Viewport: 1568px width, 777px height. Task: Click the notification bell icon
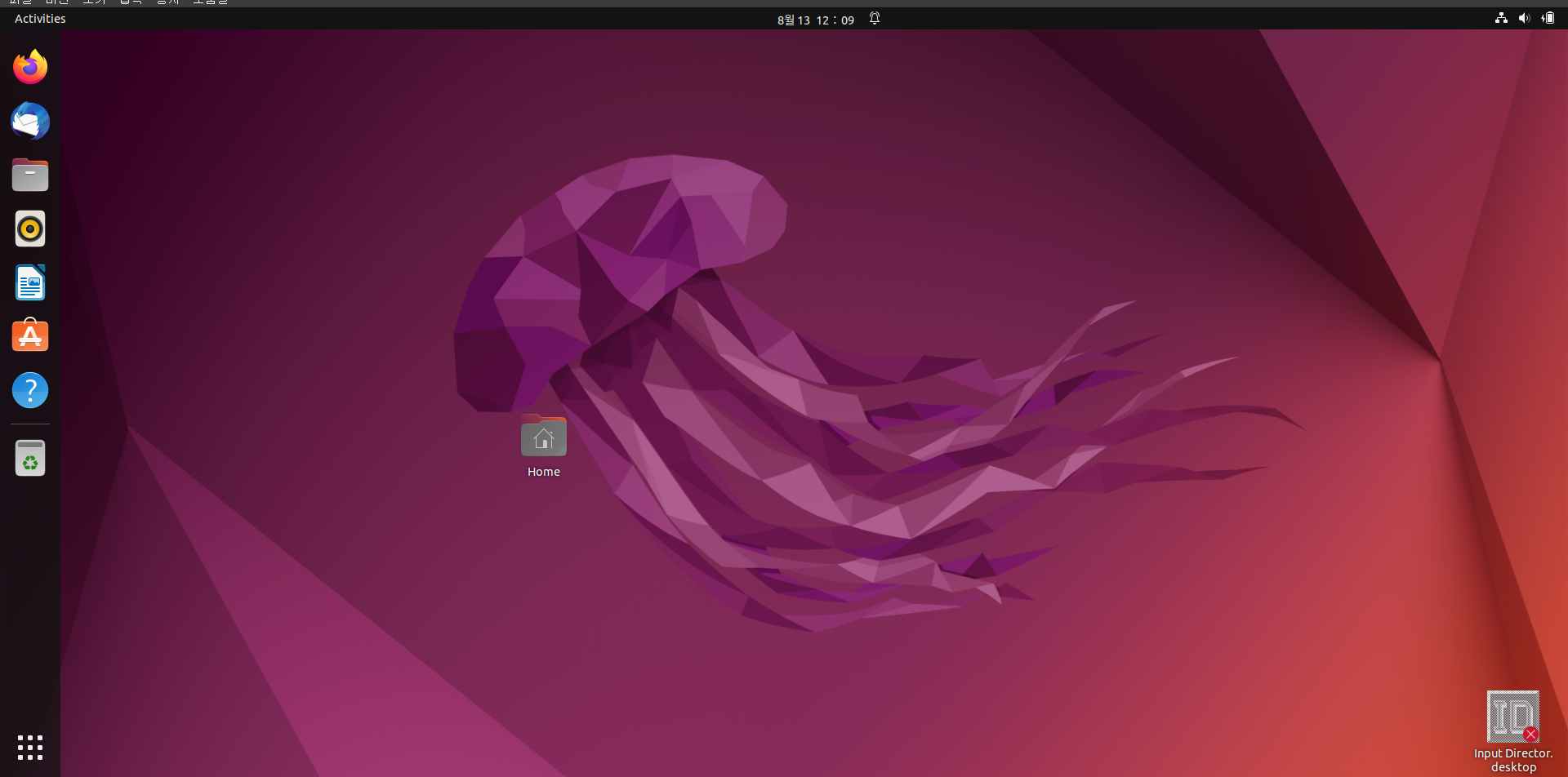pos(875,18)
